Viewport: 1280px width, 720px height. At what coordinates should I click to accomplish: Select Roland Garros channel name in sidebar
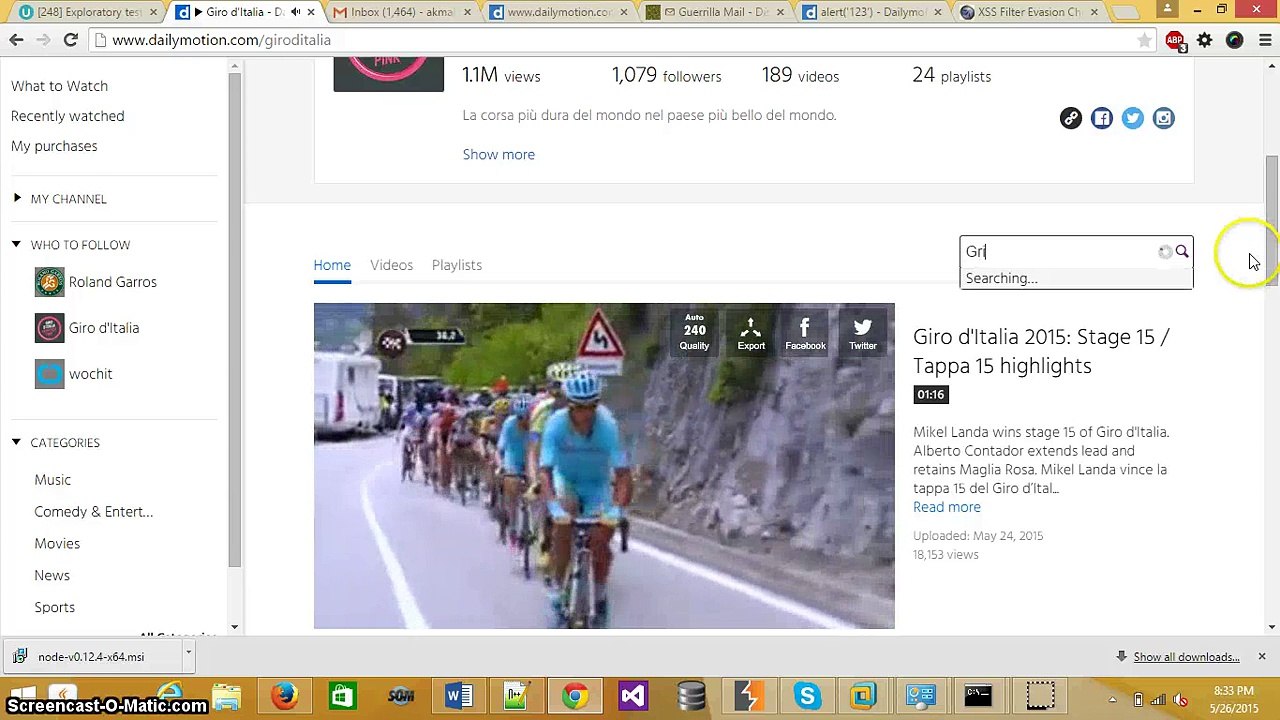pos(113,282)
